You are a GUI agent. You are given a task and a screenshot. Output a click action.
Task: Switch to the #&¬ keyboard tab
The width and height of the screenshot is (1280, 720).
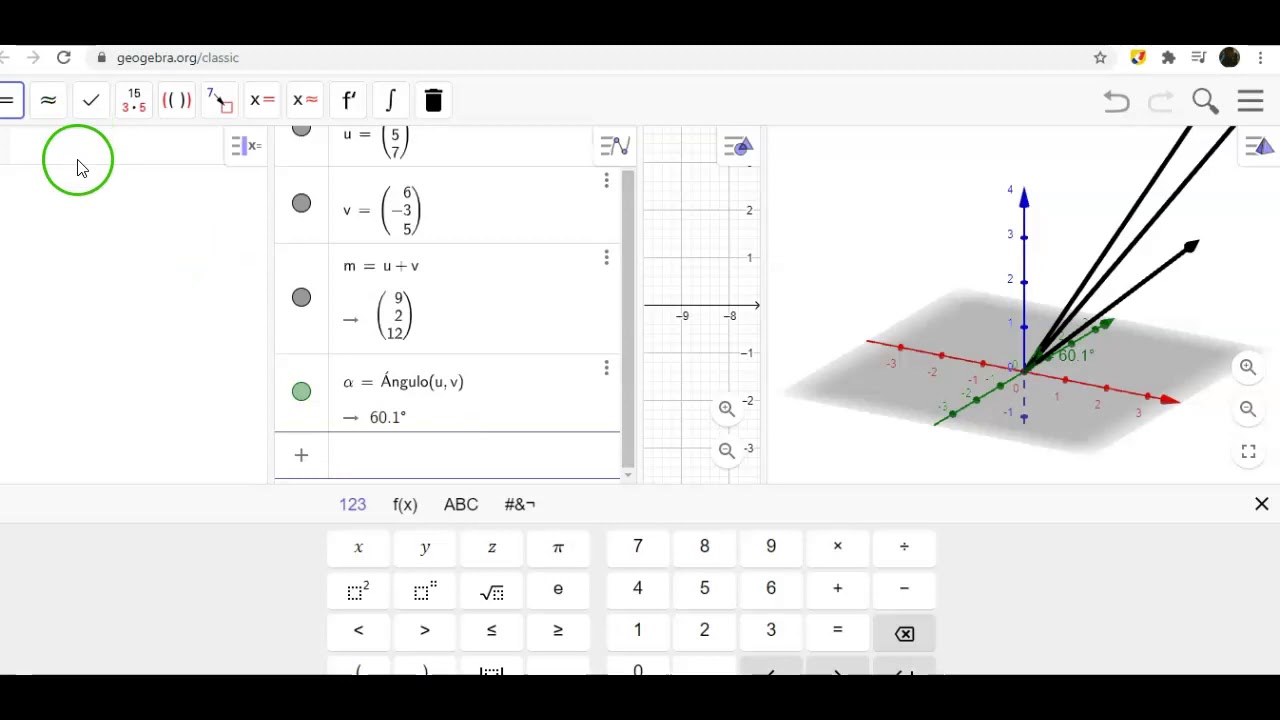[520, 505]
